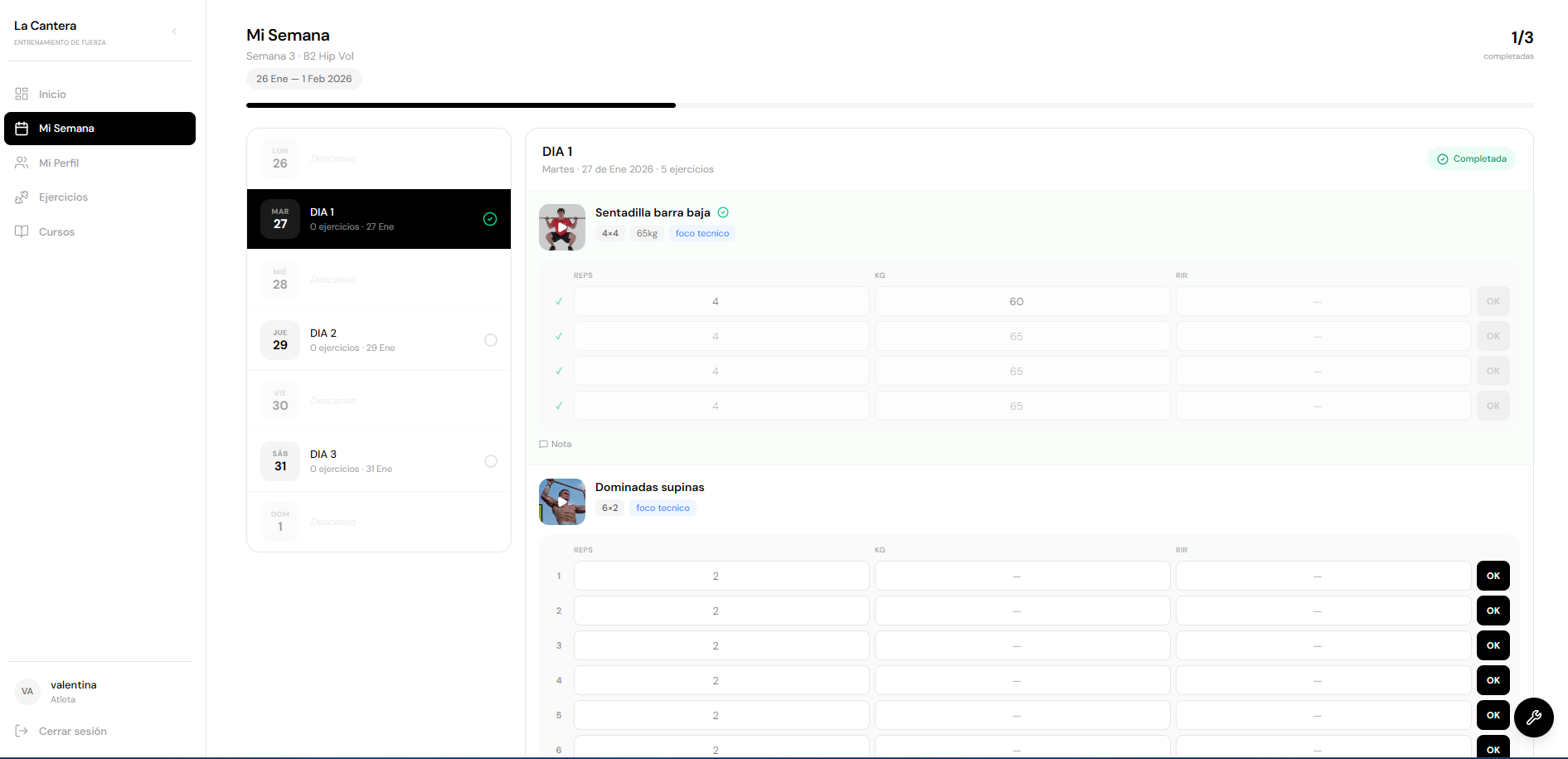Expand the DIA 3 Saturday 31 entry
Viewport: 1568px width, 759px height.
pos(378,461)
